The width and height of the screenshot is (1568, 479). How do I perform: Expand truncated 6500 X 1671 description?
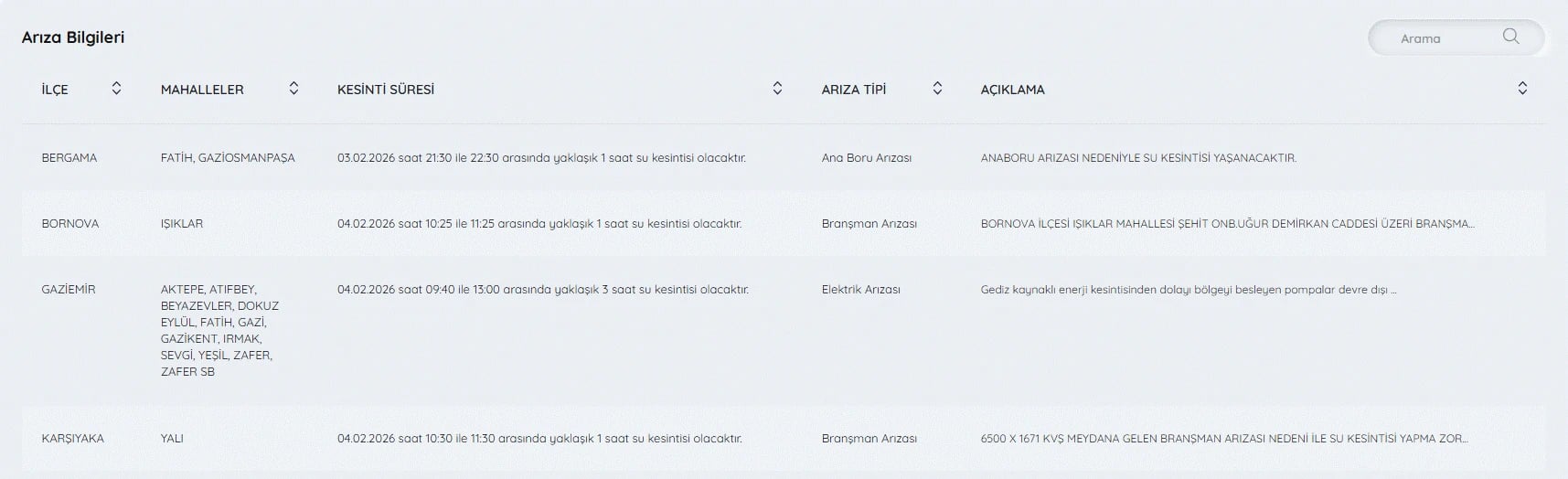[1223, 439]
